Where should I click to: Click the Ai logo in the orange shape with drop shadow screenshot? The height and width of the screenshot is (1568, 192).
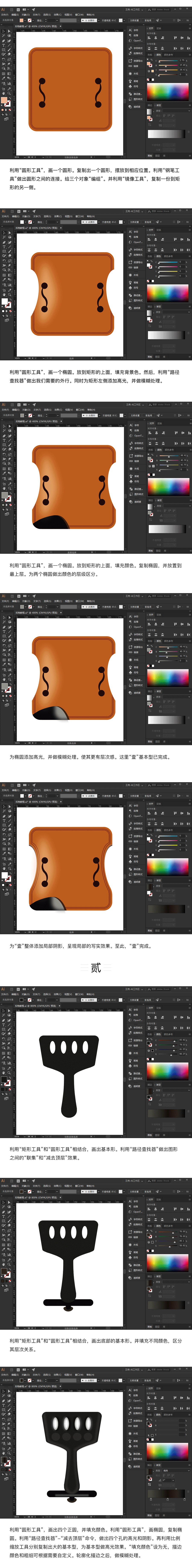[x=4, y=785]
